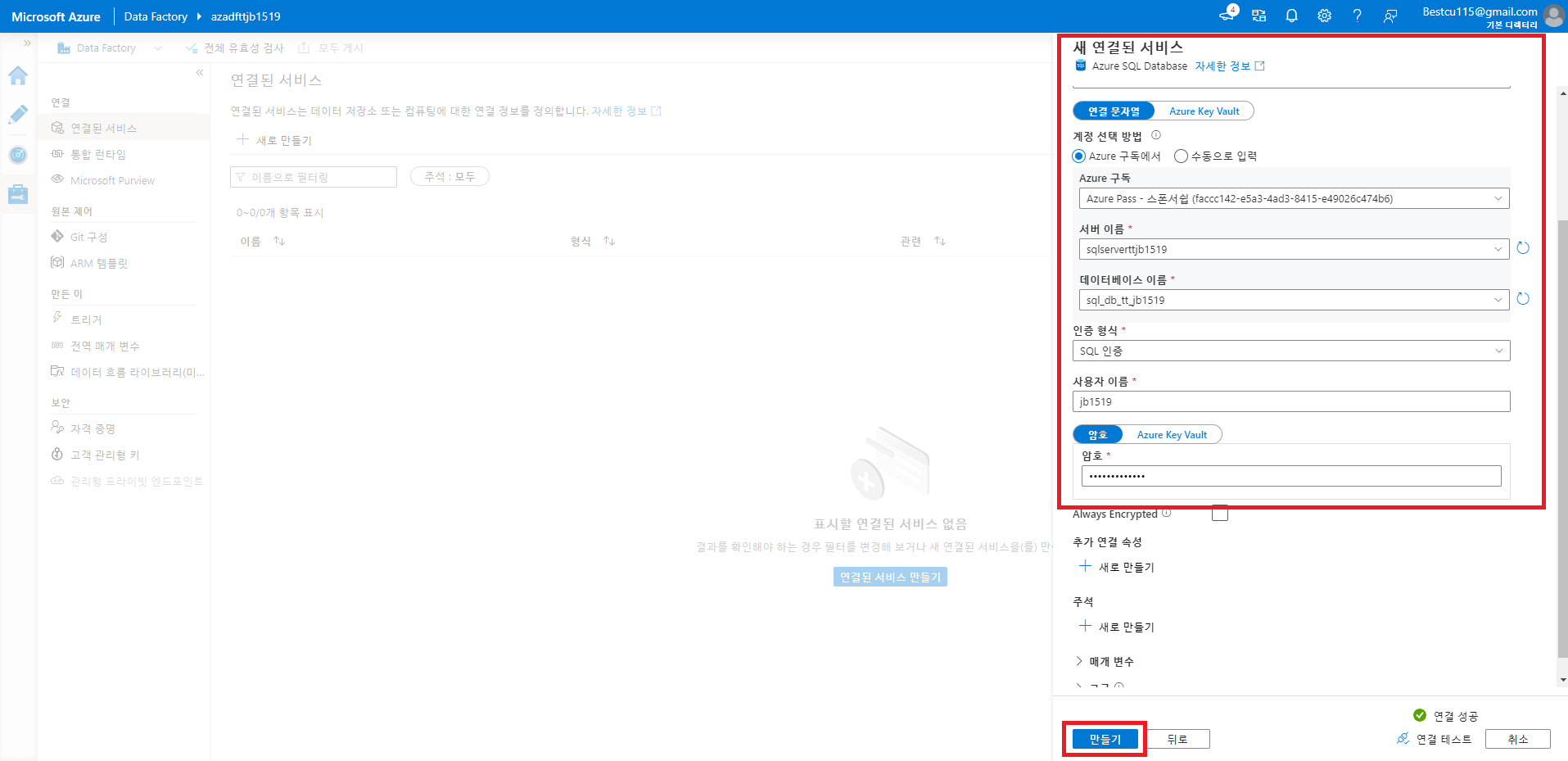Open the Monitor gauge icon

(x=18, y=155)
